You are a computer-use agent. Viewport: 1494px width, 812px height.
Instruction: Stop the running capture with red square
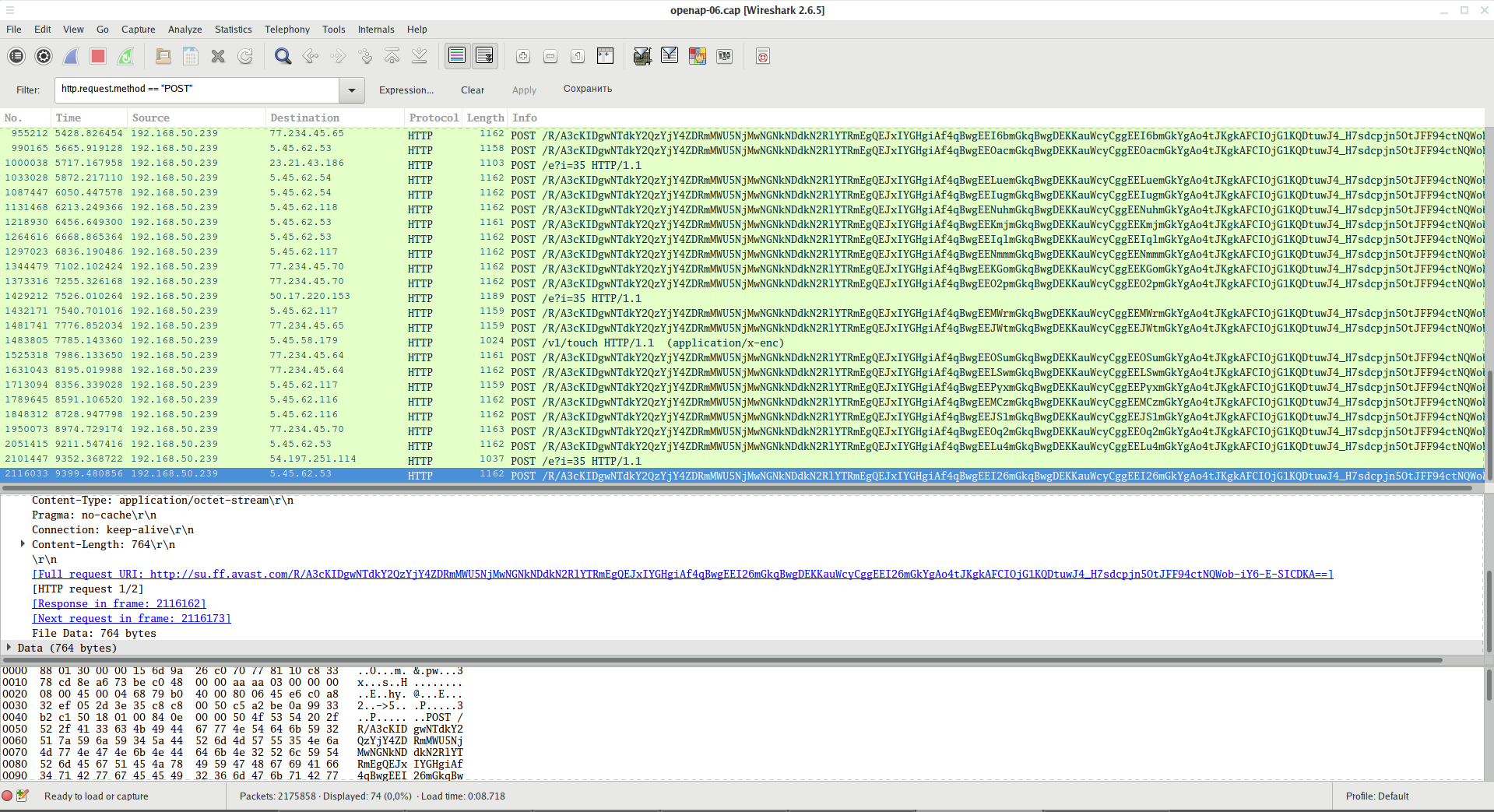[x=98, y=56]
